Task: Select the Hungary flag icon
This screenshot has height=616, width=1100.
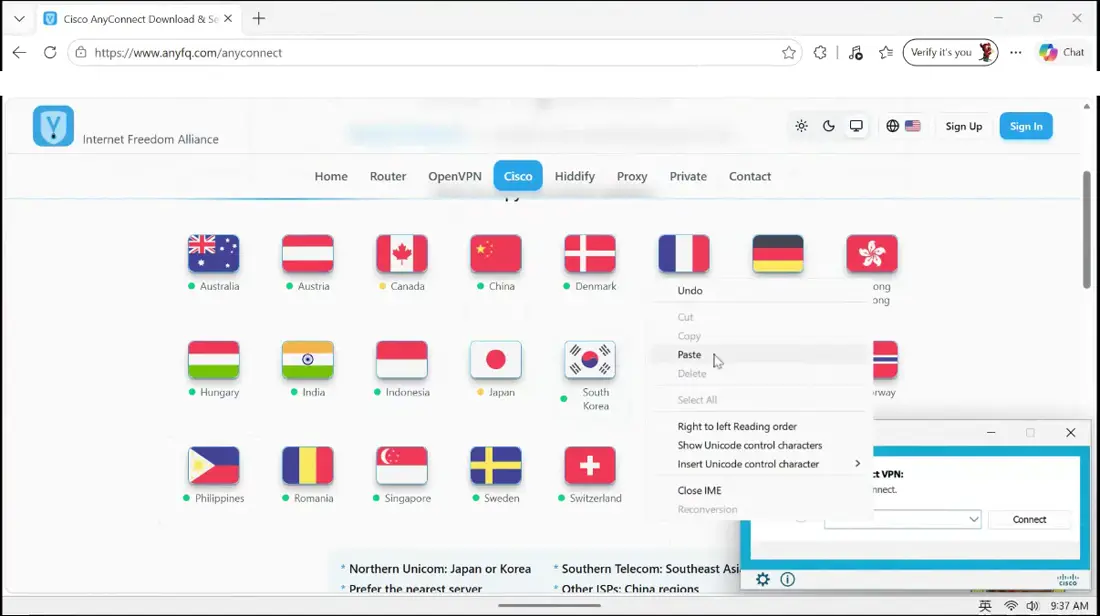Action: point(214,359)
